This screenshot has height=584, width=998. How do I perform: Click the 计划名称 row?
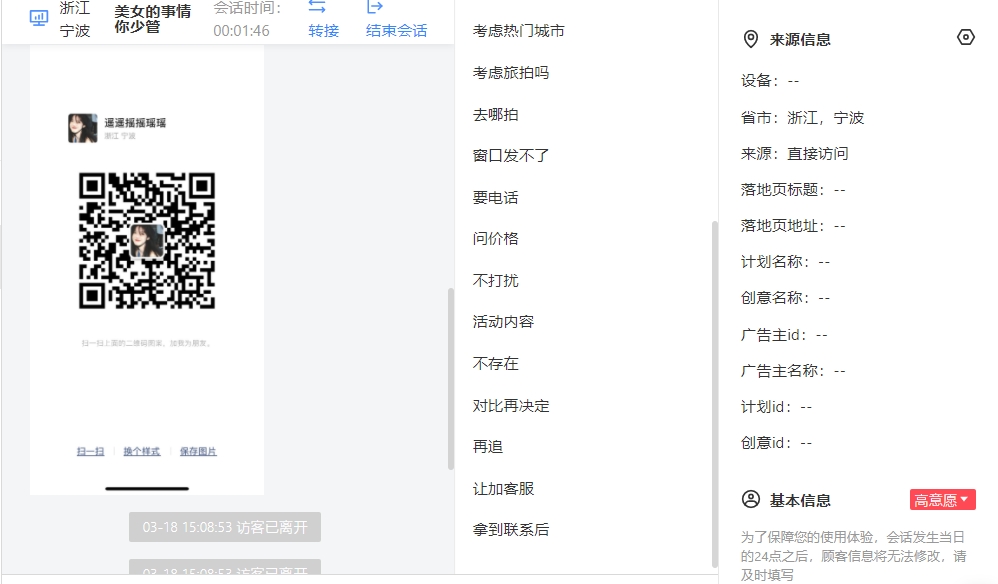click(x=785, y=261)
